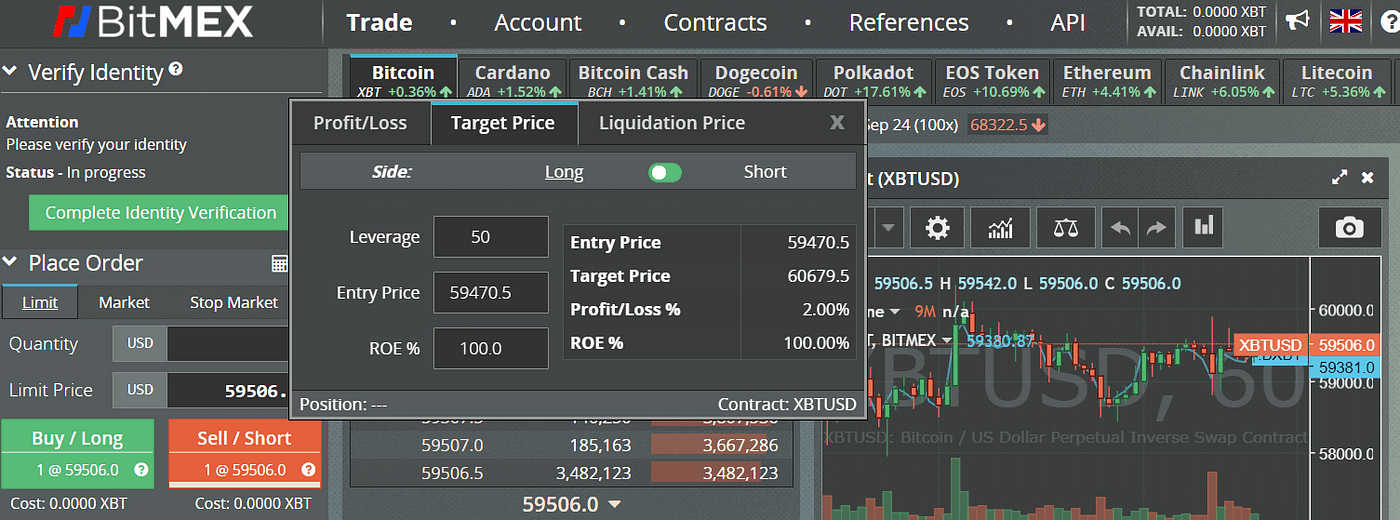Click the announcements megaphone icon
Viewport: 1400px width, 520px height.
pyautogui.click(x=1297, y=21)
